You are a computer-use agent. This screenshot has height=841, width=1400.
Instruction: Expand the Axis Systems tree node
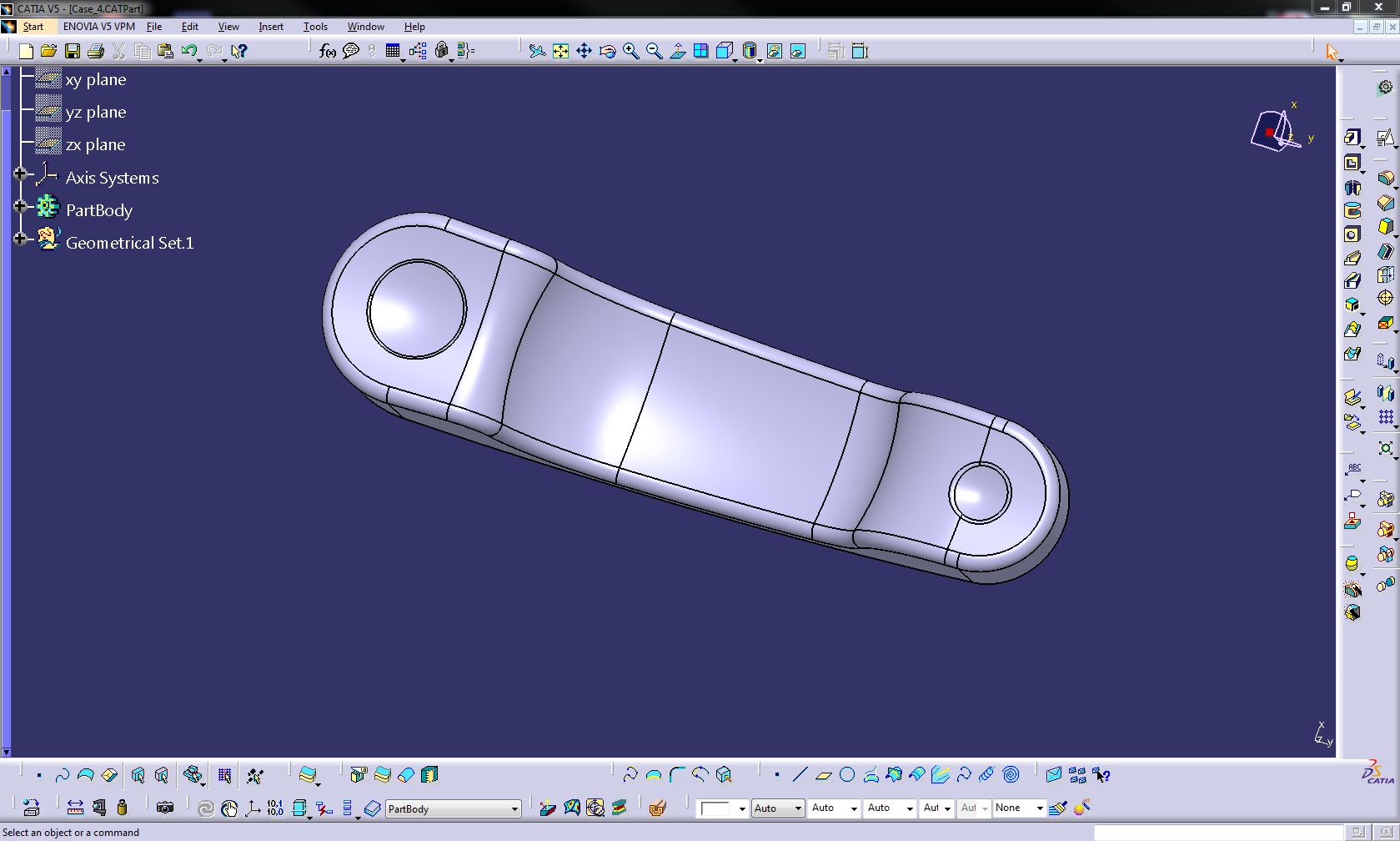tap(21, 174)
